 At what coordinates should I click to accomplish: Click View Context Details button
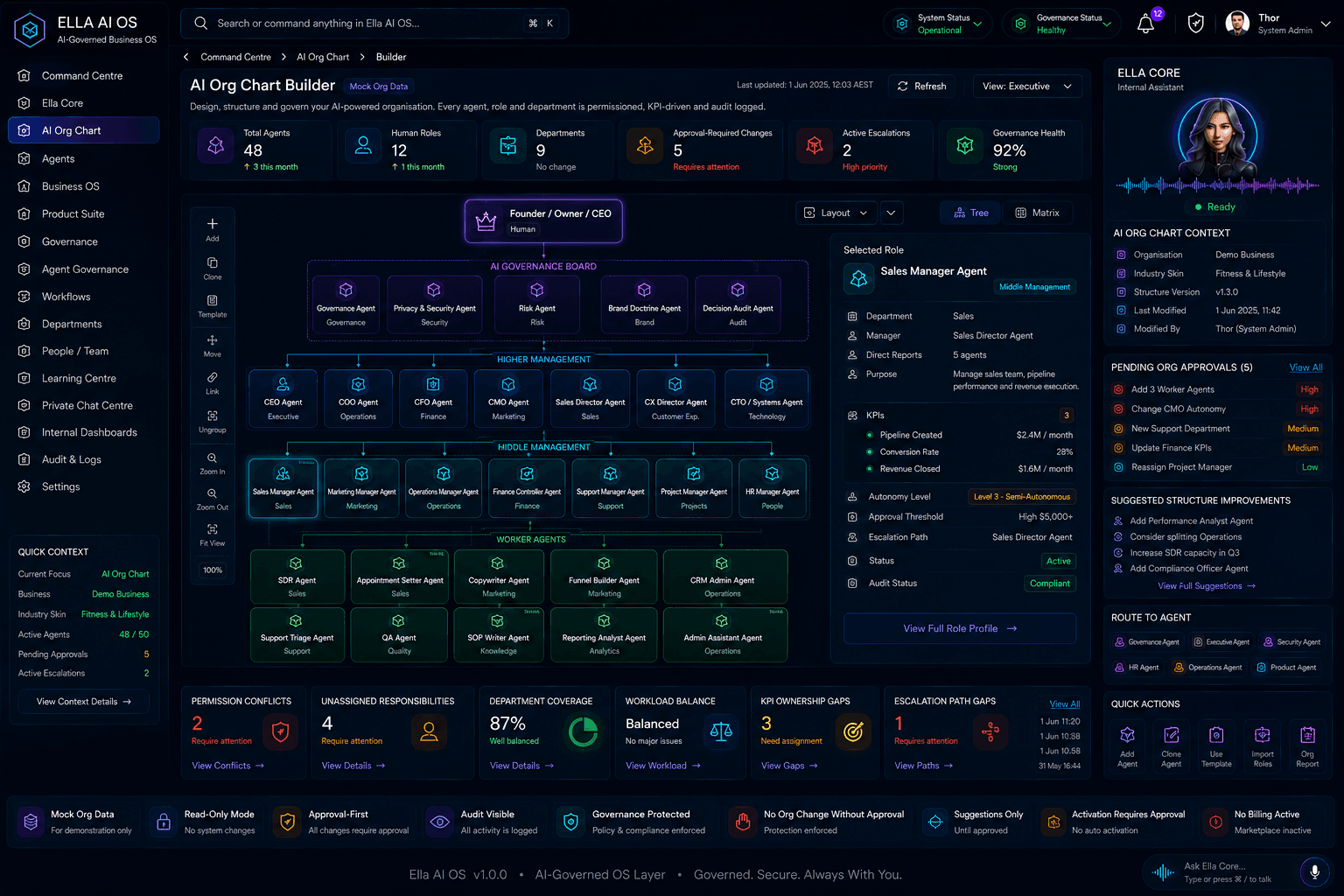click(83, 702)
